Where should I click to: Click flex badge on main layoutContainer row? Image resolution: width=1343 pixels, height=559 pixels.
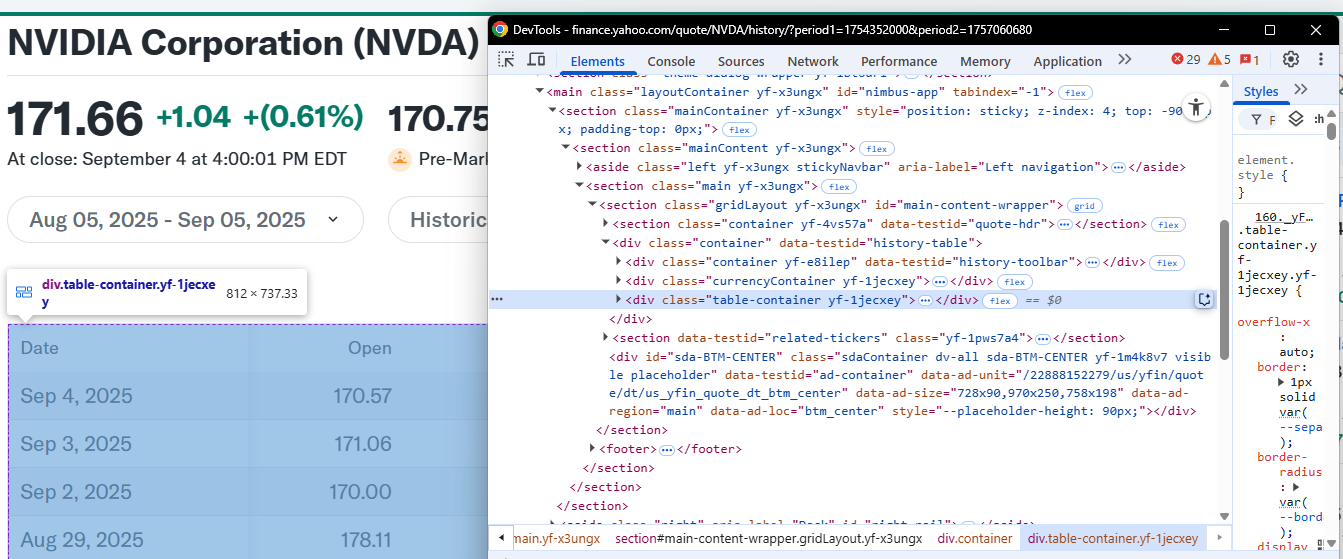[x=1075, y=92]
